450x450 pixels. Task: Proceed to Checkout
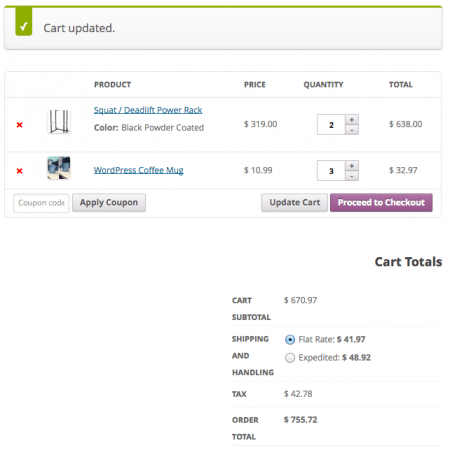(x=381, y=202)
